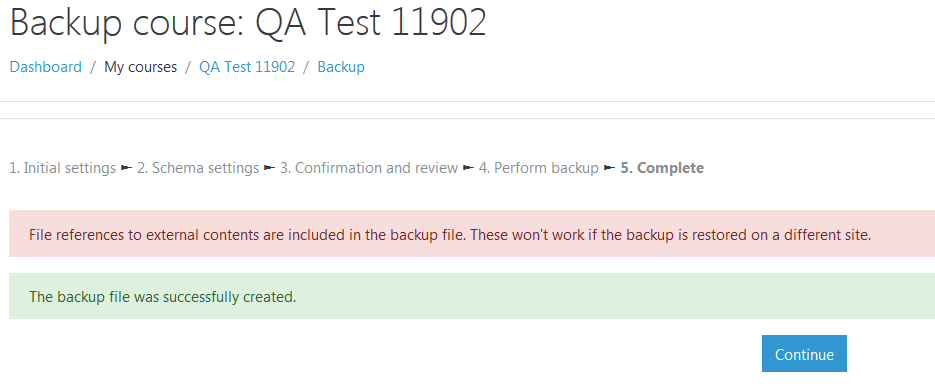
Task: Select step 1. Initial settings
Action: (x=63, y=168)
